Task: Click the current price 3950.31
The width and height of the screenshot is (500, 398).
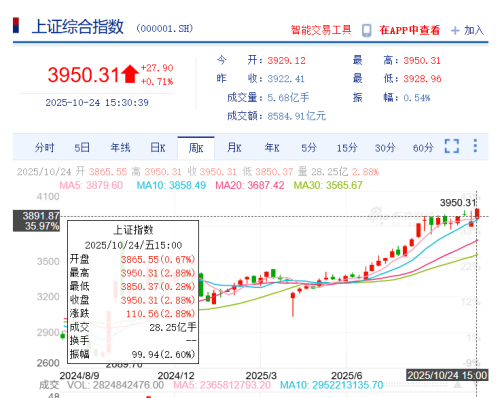Action: point(83,74)
